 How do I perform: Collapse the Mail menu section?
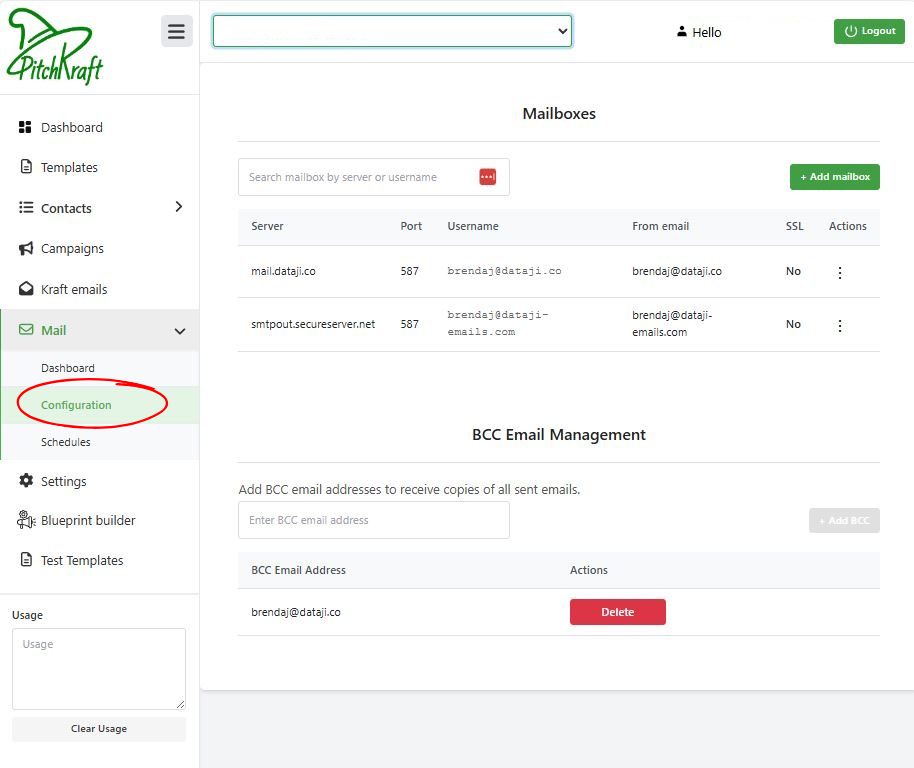click(x=179, y=331)
